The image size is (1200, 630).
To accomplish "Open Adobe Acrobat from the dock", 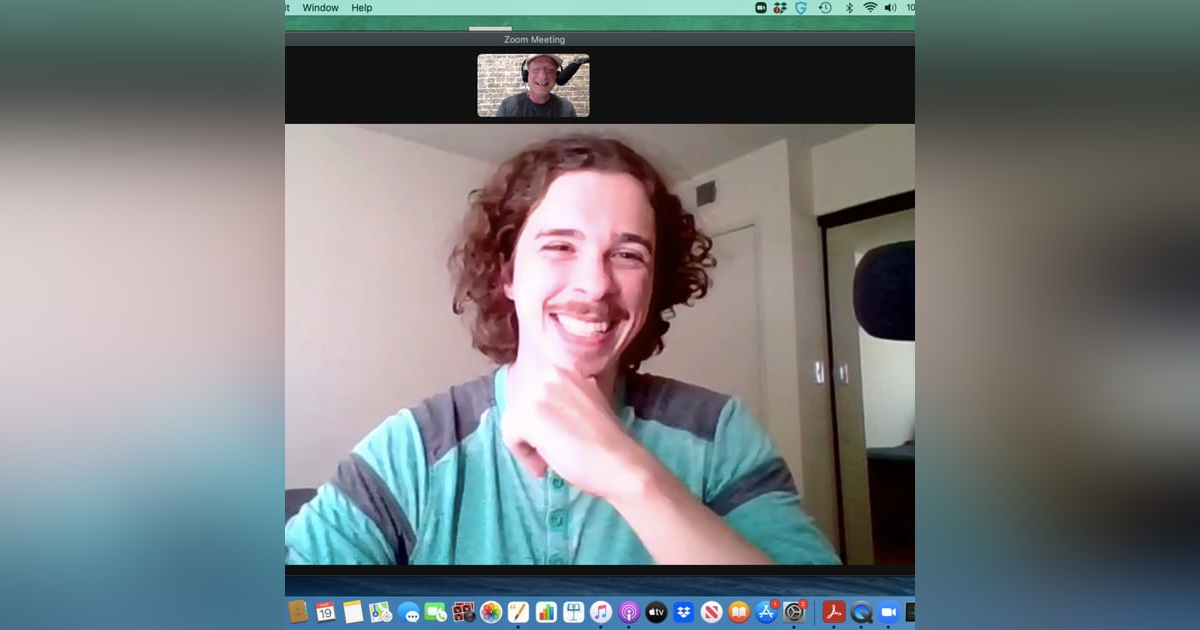I will pyautogui.click(x=834, y=612).
